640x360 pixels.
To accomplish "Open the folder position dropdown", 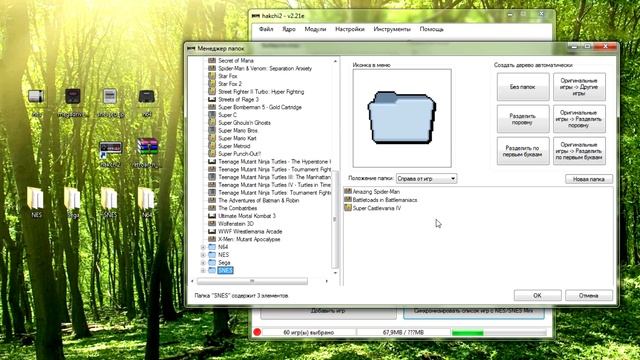I will [426, 179].
